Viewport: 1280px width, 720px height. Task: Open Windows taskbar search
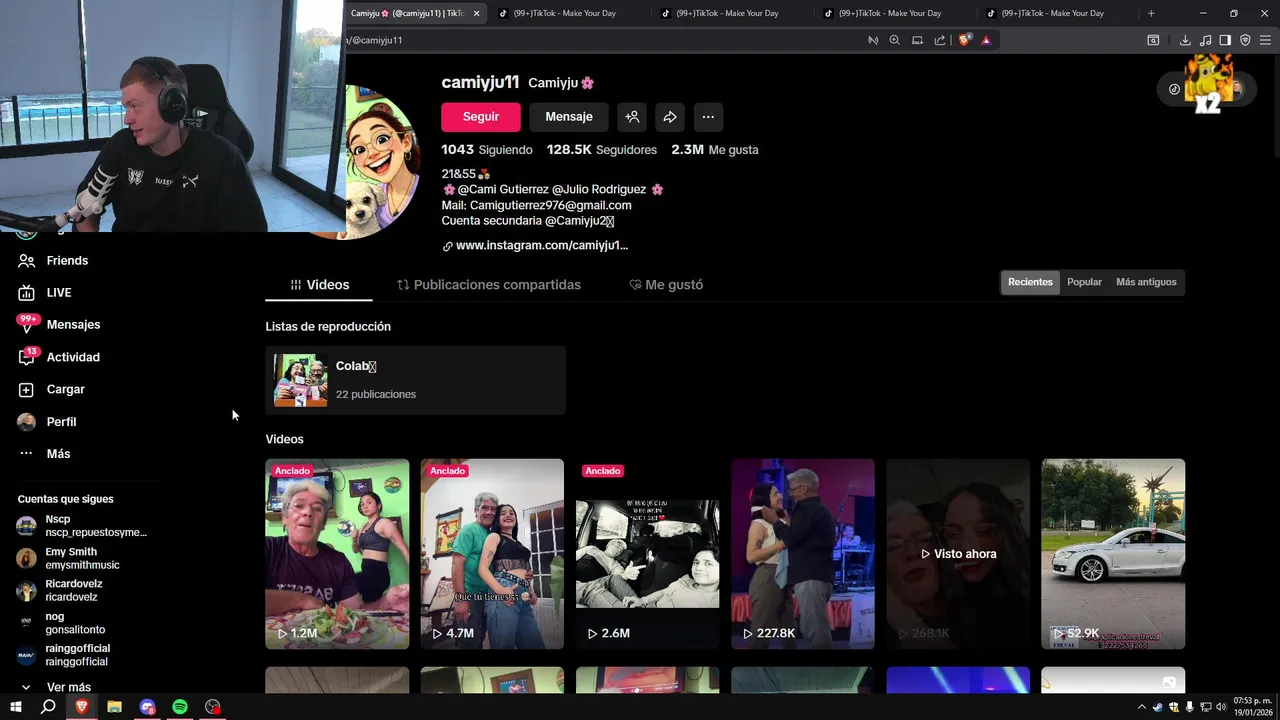(x=48, y=707)
